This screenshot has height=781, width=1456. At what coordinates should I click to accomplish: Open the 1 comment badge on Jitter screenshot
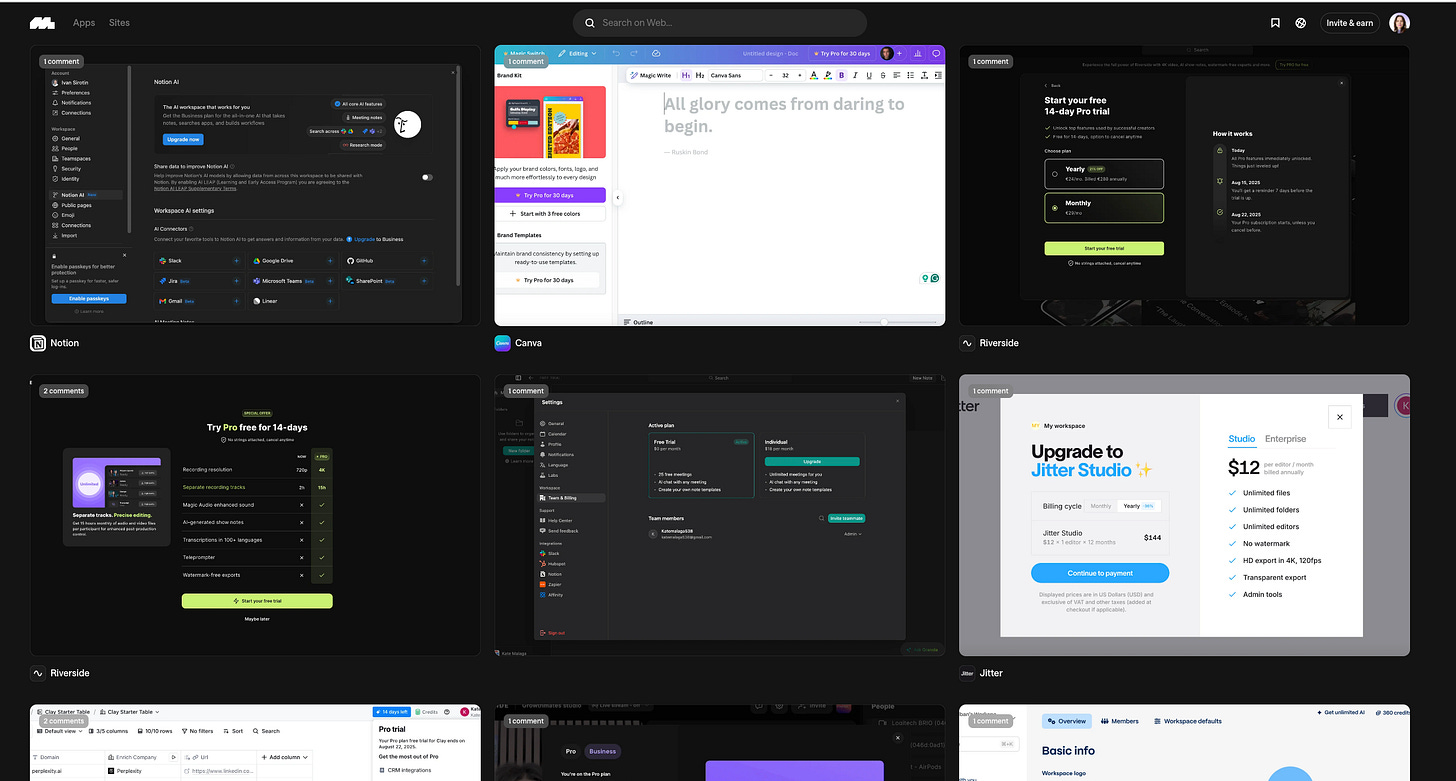pos(991,391)
